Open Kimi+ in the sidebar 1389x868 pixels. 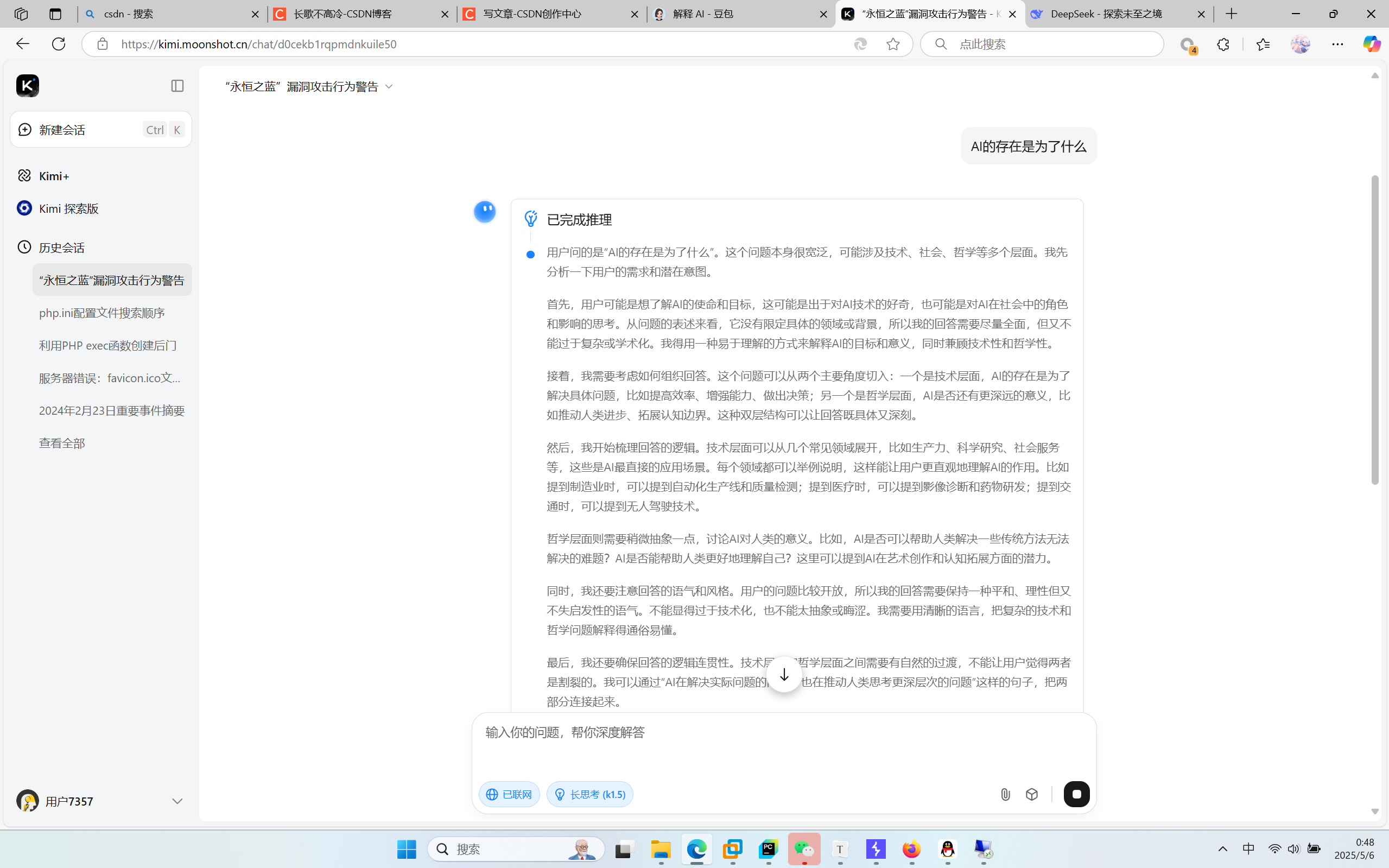54,176
